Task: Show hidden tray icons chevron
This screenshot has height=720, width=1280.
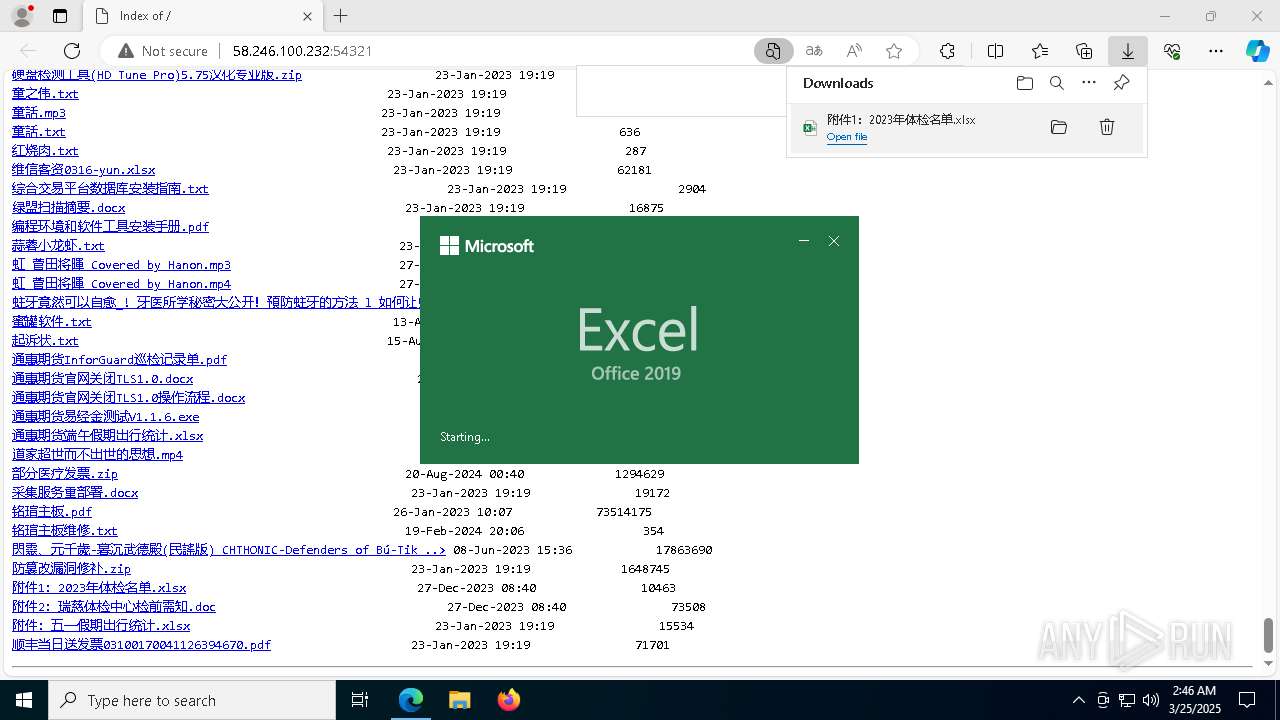Action: [x=1078, y=700]
